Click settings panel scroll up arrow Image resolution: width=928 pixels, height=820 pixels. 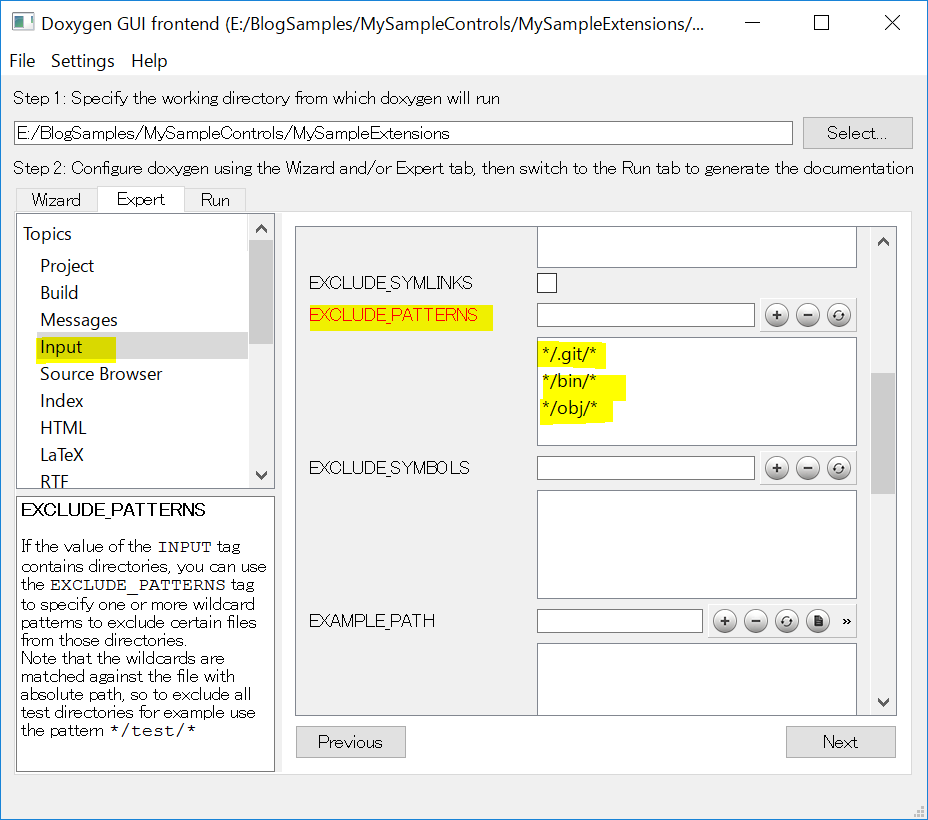tap(883, 242)
